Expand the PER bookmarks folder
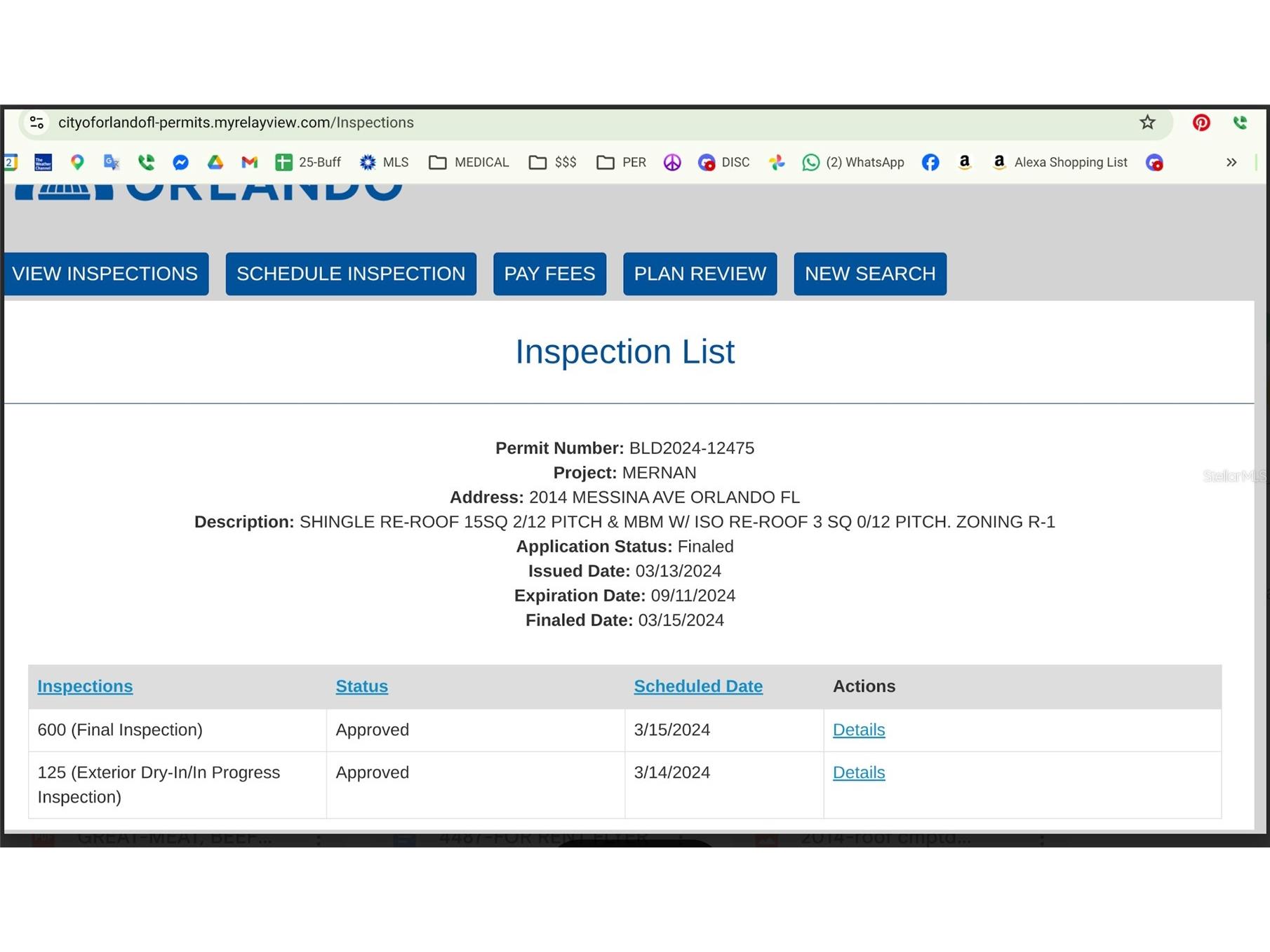The height and width of the screenshot is (952, 1270). click(622, 163)
